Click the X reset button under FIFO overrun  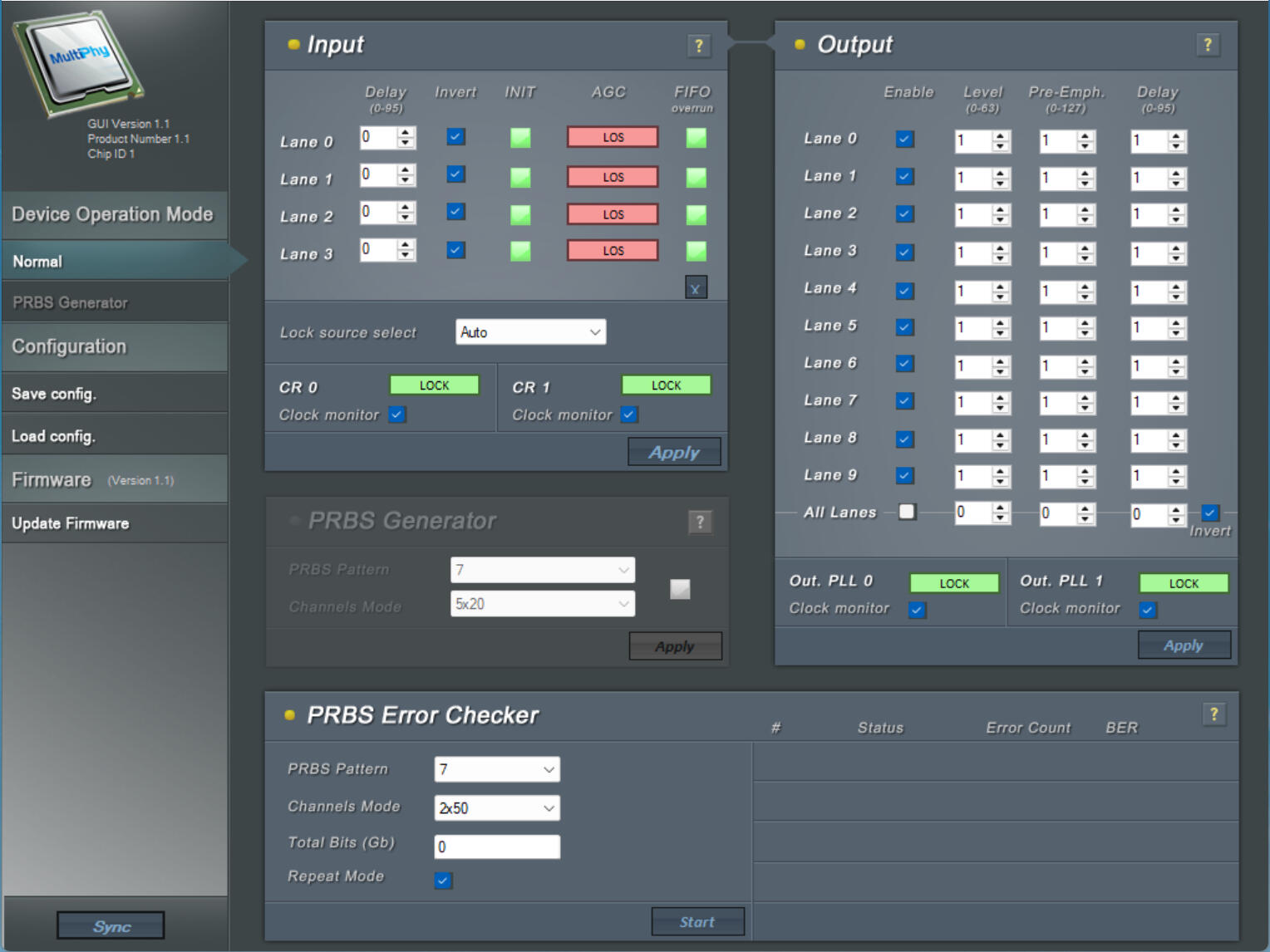pyautogui.click(x=696, y=288)
